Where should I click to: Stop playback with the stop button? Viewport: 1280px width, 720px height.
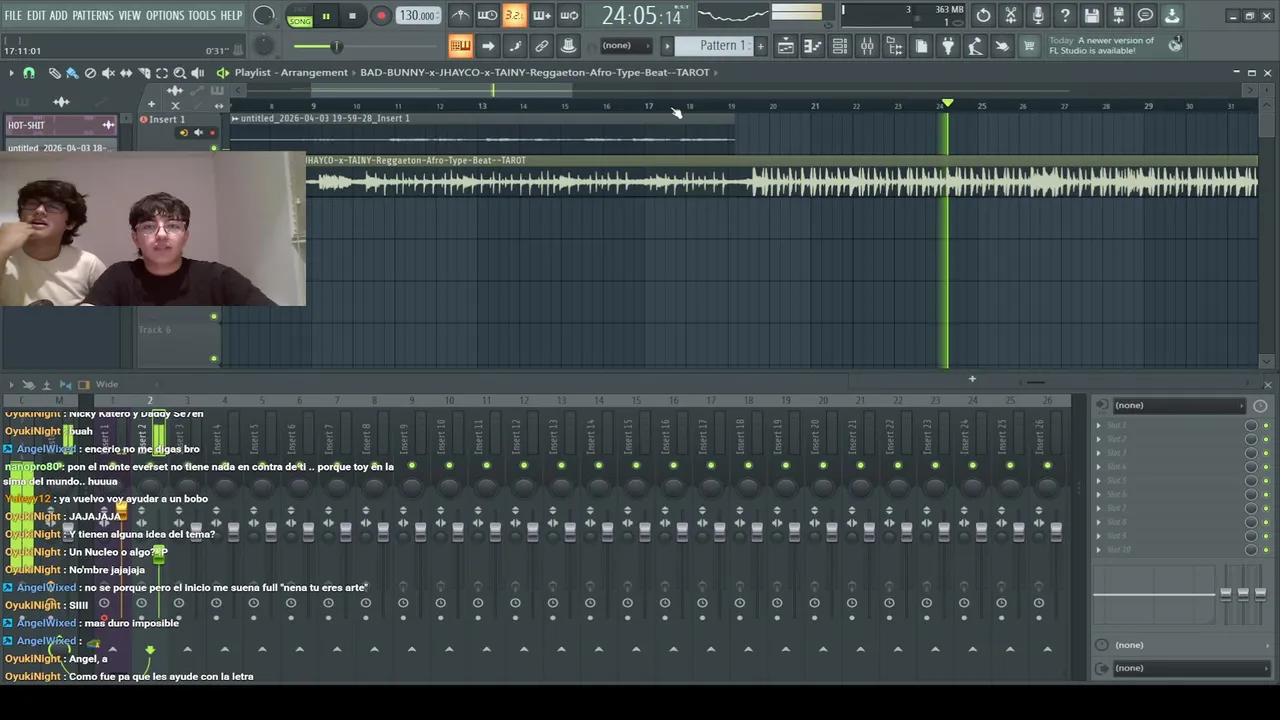pyautogui.click(x=352, y=16)
